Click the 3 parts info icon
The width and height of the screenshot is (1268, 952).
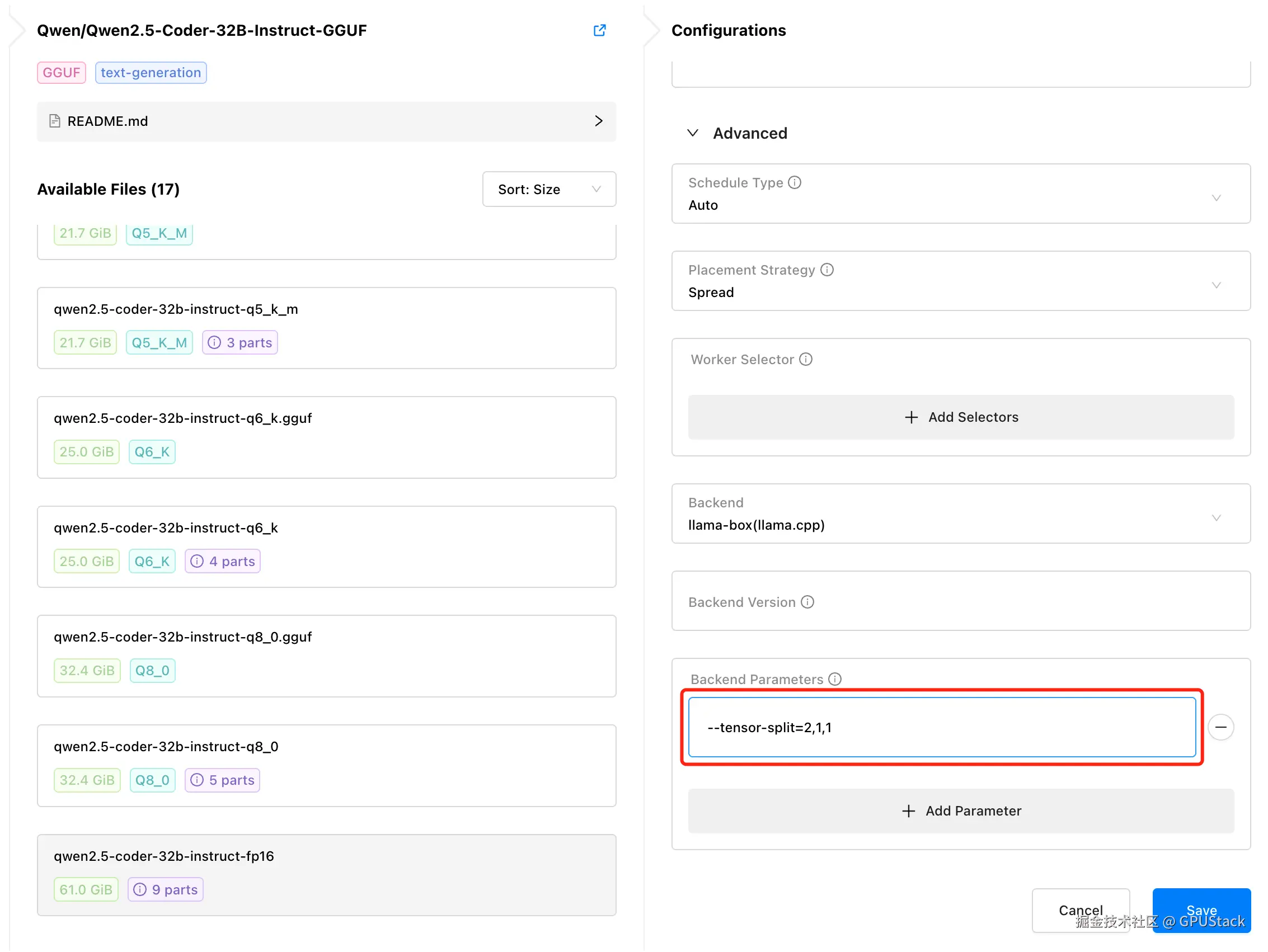click(214, 343)
